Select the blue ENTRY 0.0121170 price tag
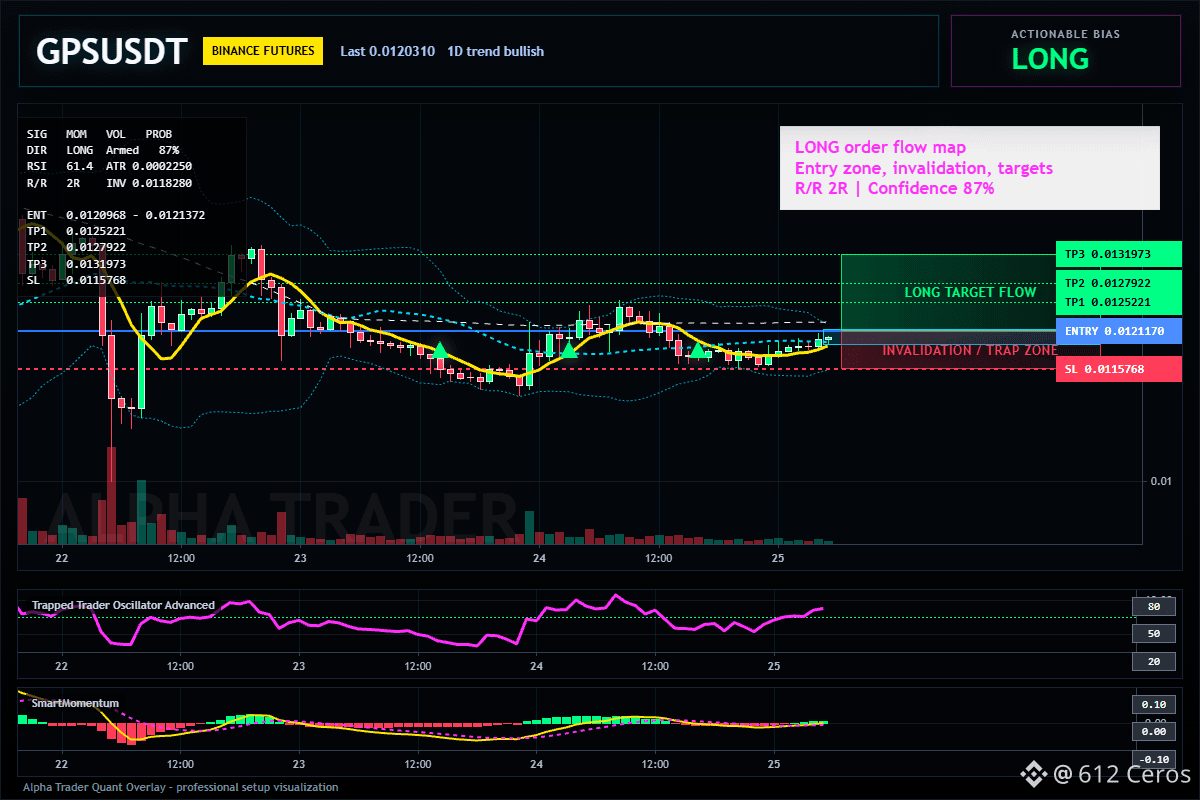 coord(1118,331)
